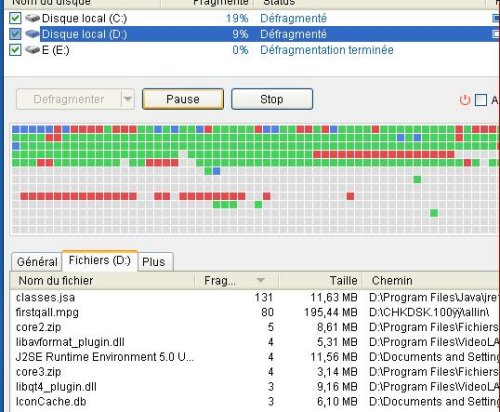
Task: Click the drive icon for Disque local (D:)
Action: point(32,34)
